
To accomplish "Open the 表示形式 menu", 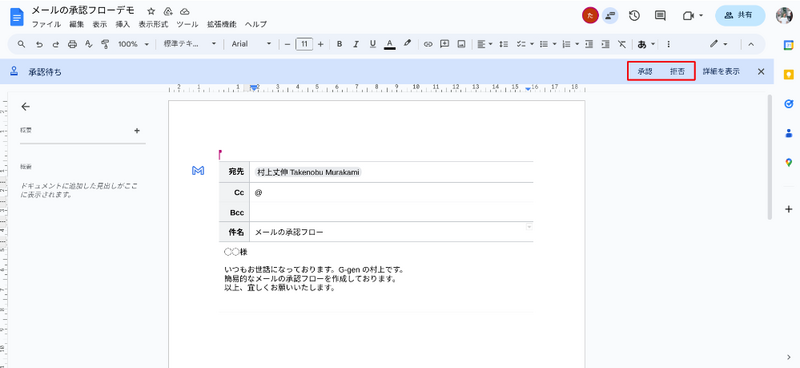I will pos(153,24).
